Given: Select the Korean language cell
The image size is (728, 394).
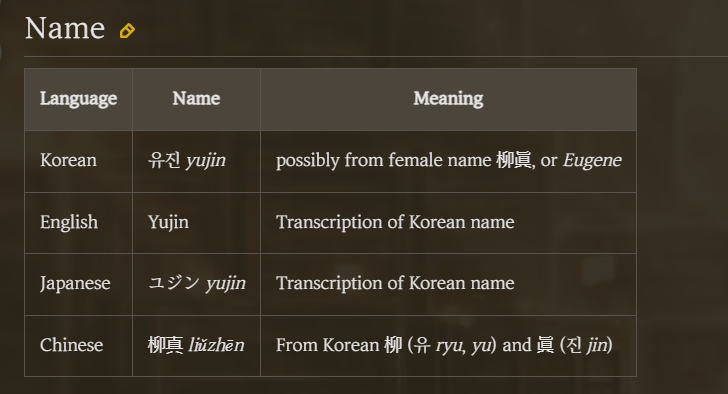Looking at the screenshot, I should coord(78,161).
